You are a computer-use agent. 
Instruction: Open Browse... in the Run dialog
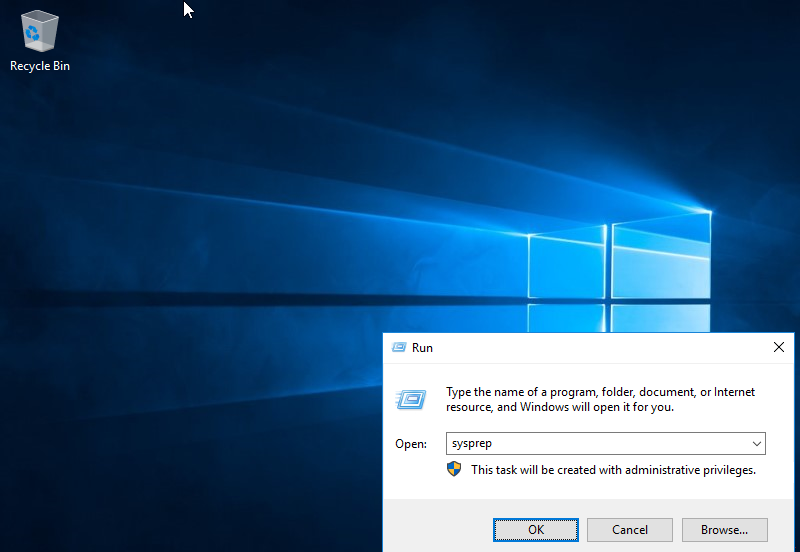[x=724, y=530]
